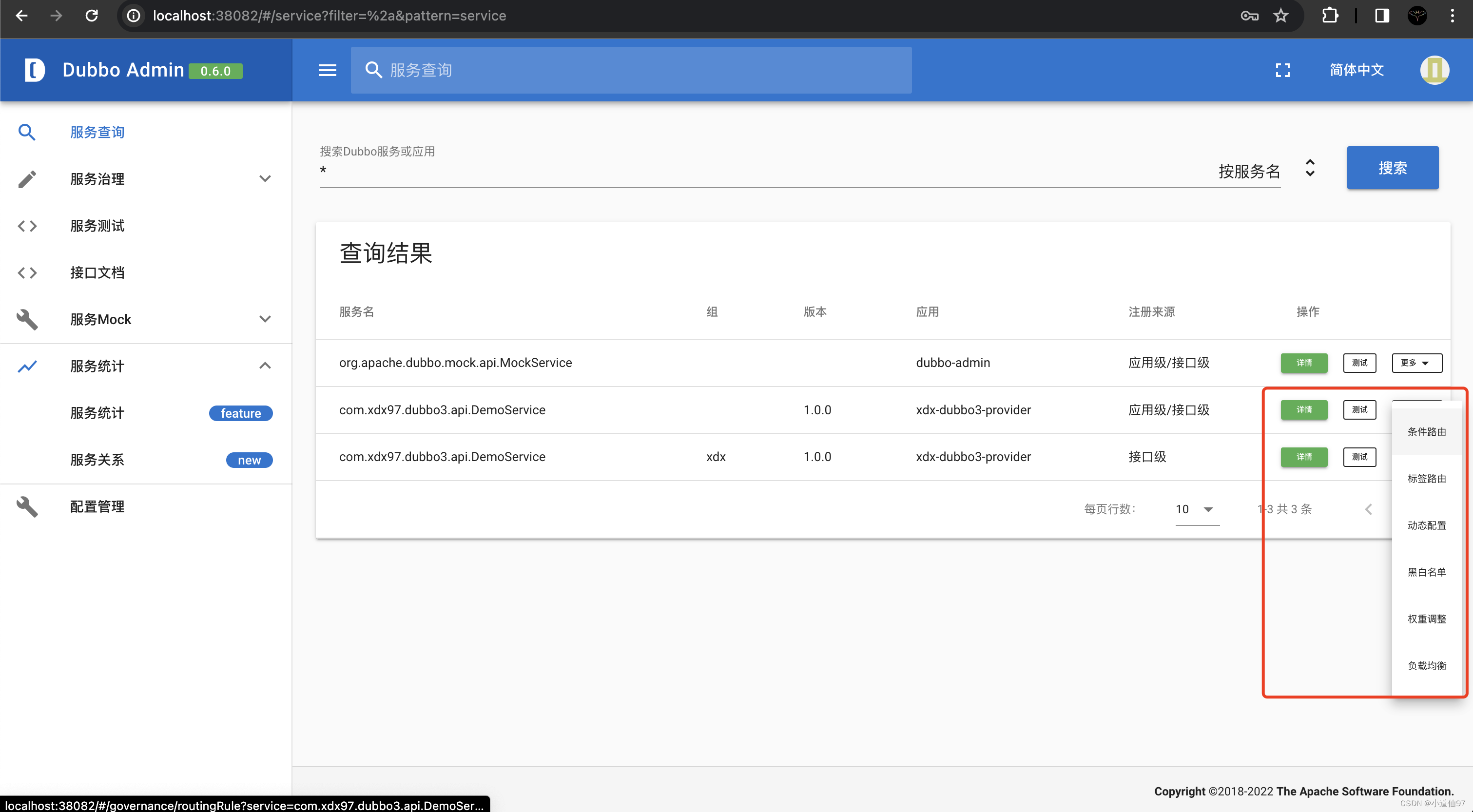Click 测试 for MockService row
This screenshot has height=812, width=1473.
1359,363
